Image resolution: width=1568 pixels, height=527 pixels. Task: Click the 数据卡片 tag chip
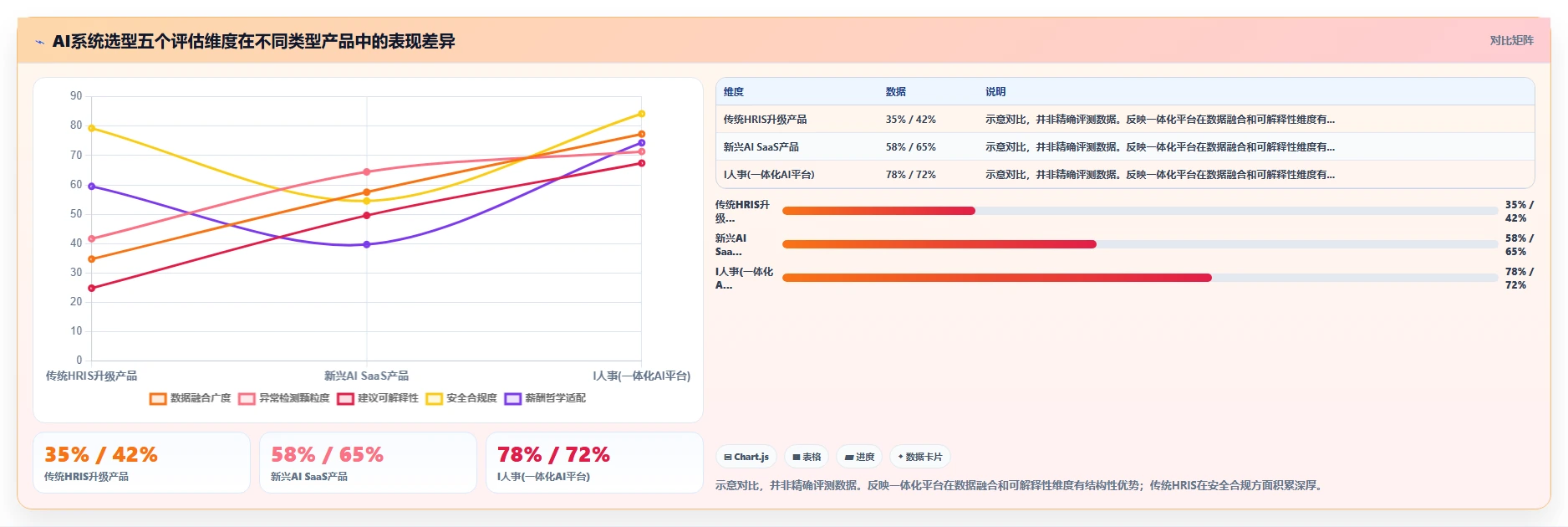coord(919,457)
